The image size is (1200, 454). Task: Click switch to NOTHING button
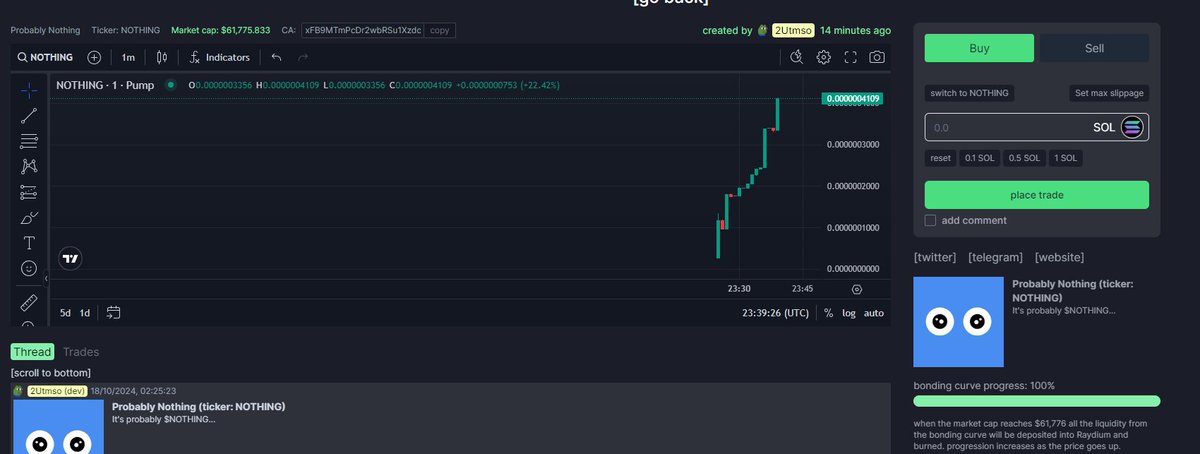[x=969, y=93]
